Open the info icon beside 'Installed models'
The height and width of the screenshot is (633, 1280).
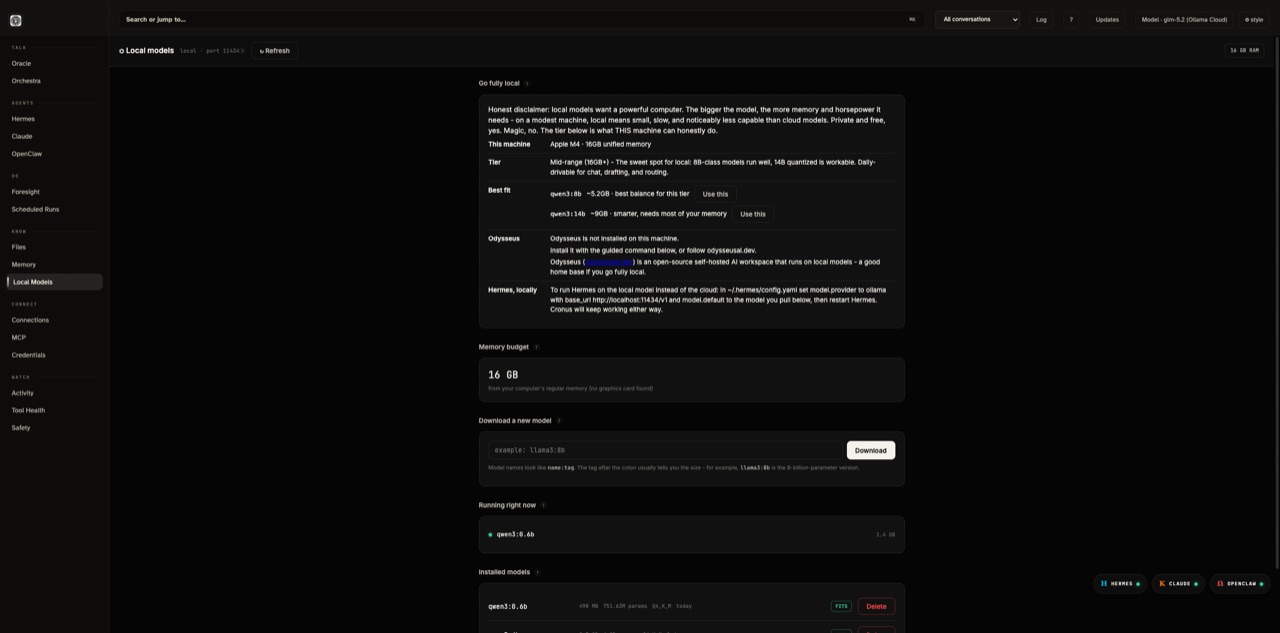[x=537, y=573]
